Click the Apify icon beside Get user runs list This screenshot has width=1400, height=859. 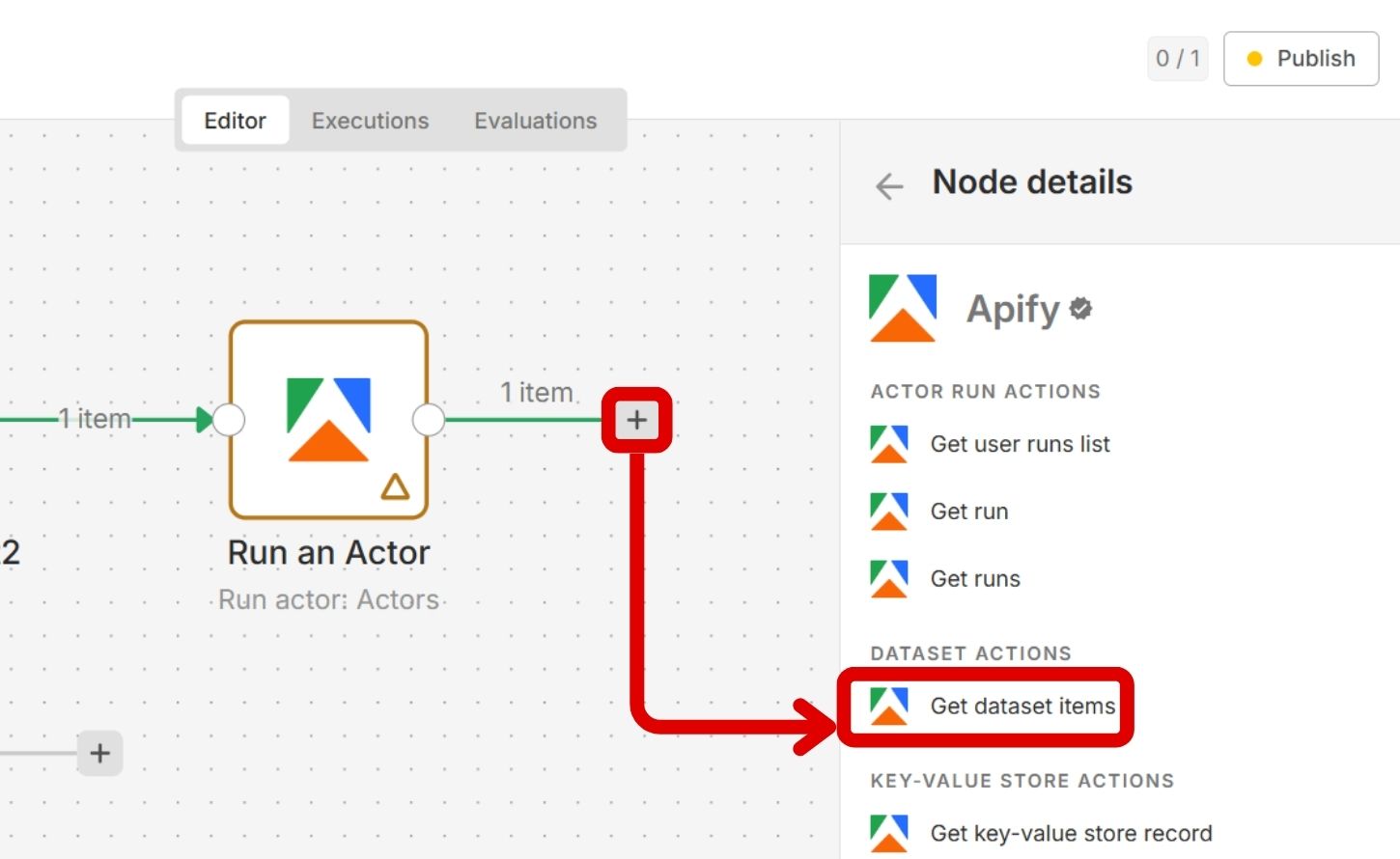click(888, 444)
